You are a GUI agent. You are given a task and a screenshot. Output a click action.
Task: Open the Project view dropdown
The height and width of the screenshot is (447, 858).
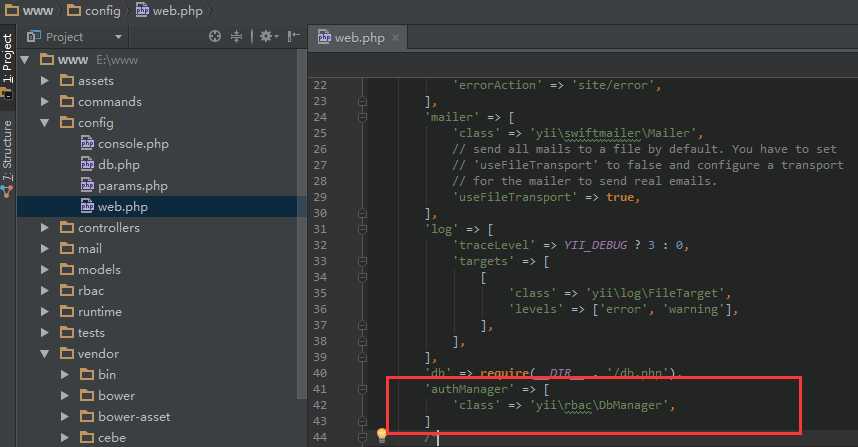coord(118,37)
